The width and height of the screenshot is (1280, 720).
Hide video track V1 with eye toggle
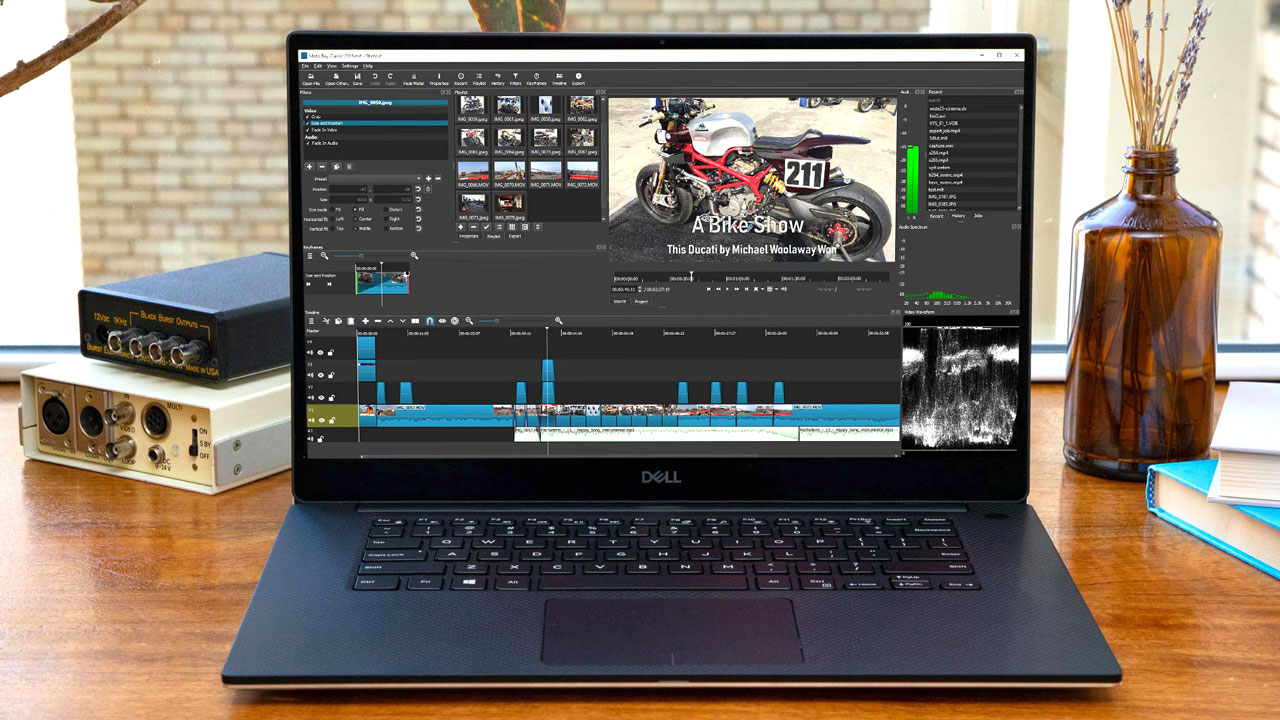click(x=321, y=420)
